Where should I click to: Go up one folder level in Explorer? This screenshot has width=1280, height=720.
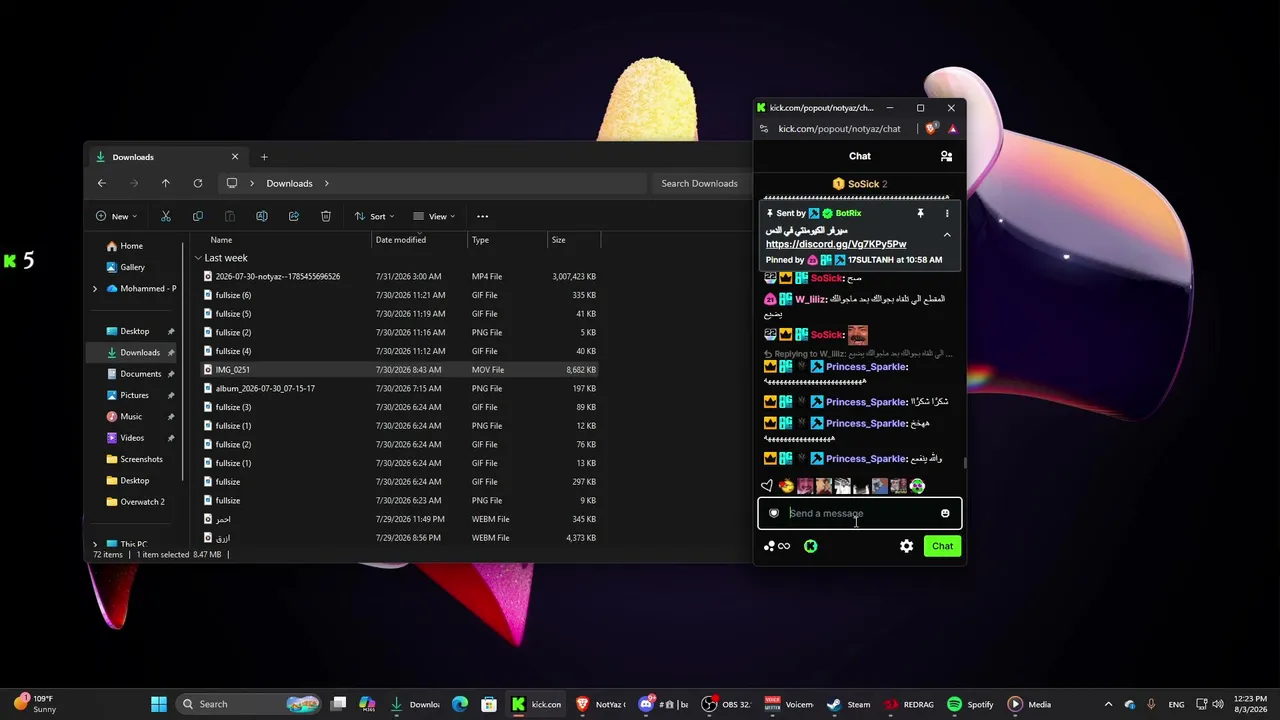click(166, 183)
